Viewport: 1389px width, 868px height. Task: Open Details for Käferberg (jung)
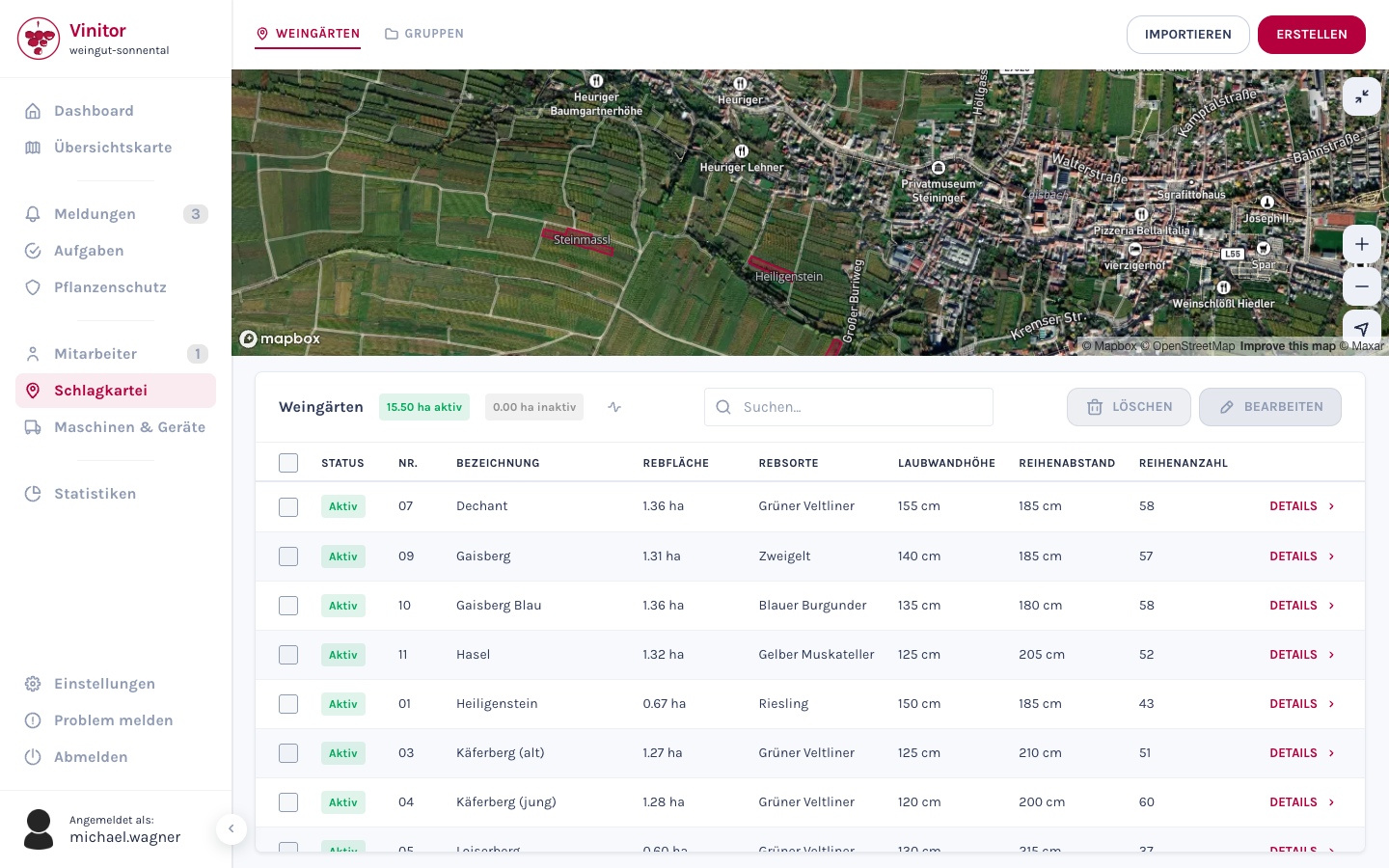[1302, 802]
